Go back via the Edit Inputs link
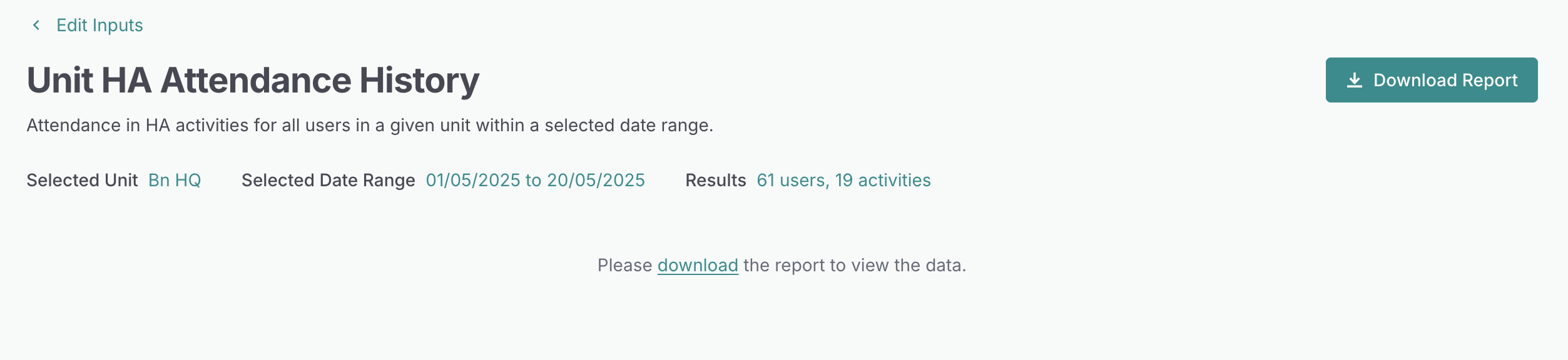The image size is (1568, 360). pyautogui.click(x=99, y=25)
